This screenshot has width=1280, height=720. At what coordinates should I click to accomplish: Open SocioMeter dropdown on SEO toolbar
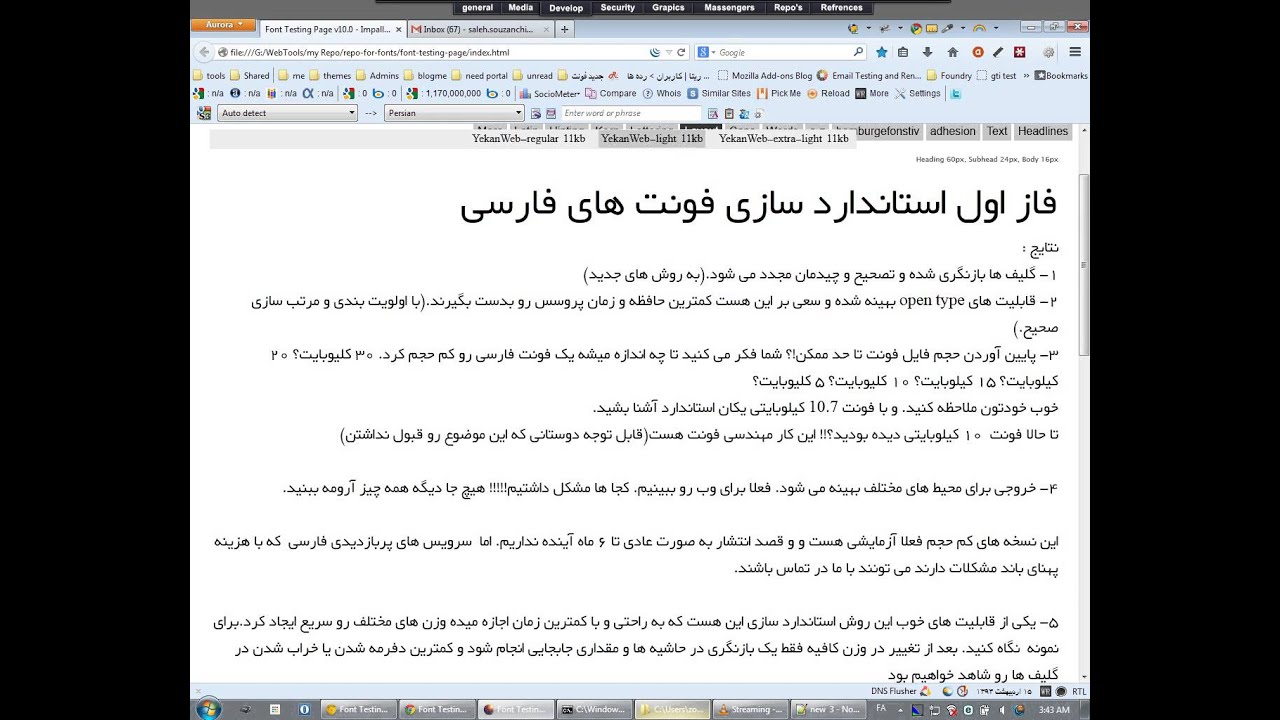point(551,94)
